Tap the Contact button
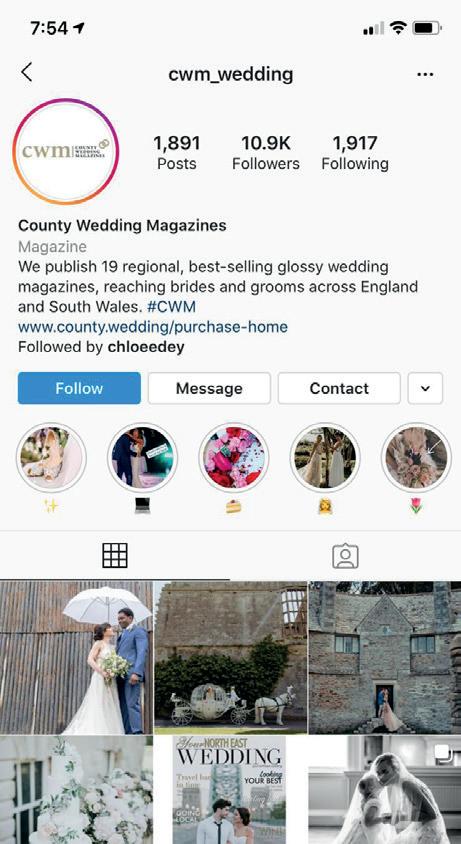The image size is (461, 844). [339, 388]
